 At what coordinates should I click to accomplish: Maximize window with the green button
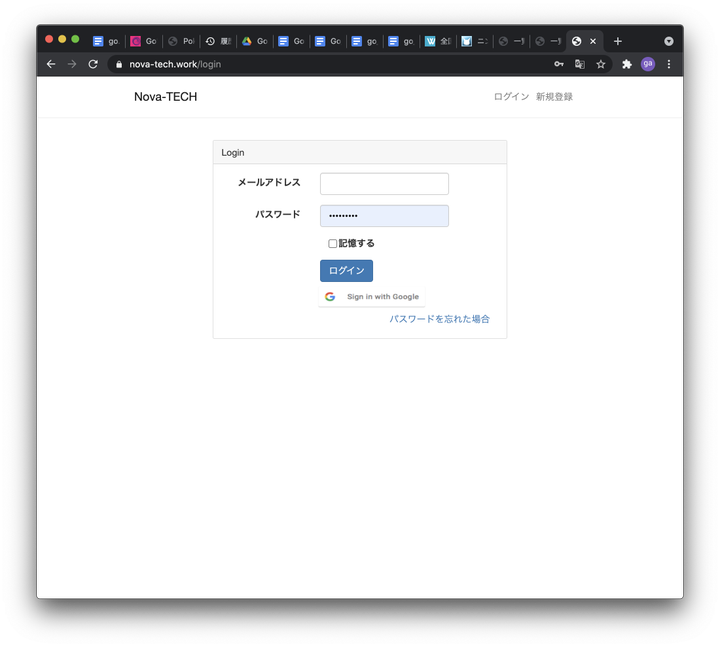point(75,39)
